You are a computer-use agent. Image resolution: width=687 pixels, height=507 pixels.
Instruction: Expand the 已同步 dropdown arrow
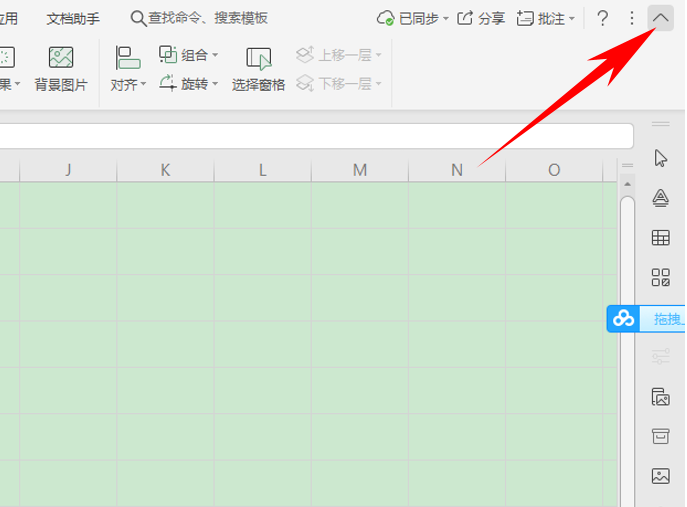[x=446, y=19]
